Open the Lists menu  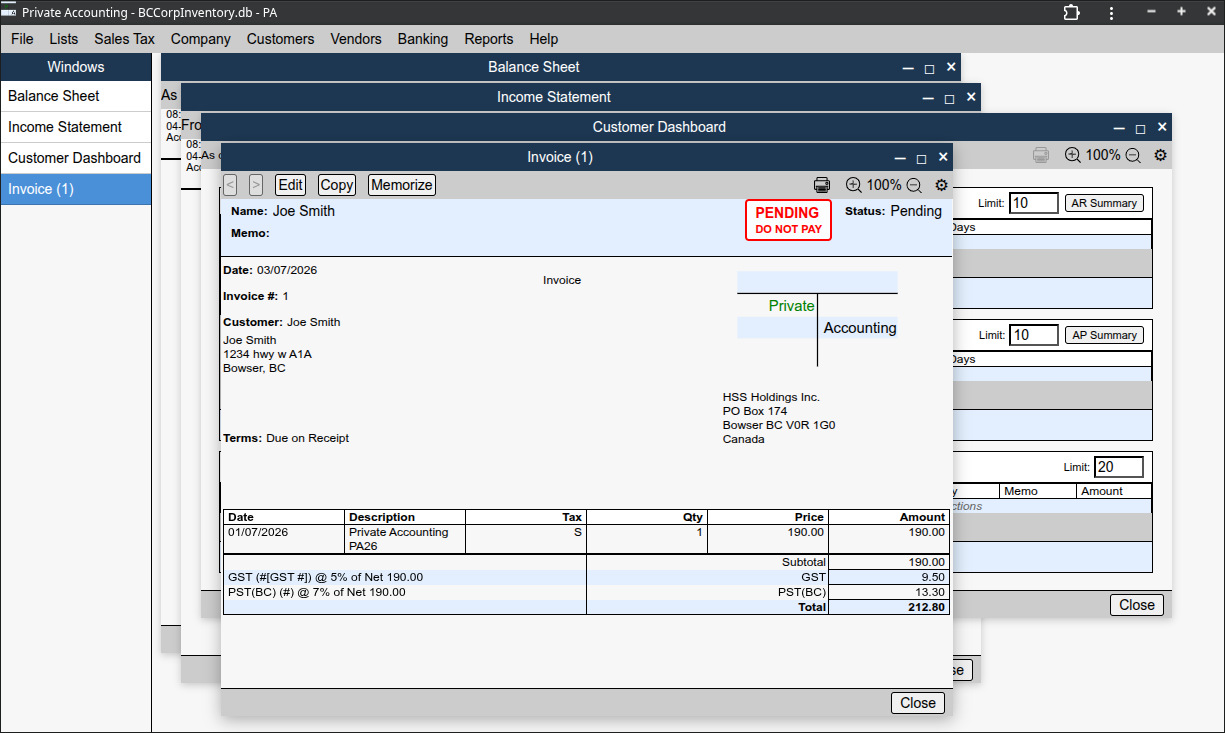63,39
